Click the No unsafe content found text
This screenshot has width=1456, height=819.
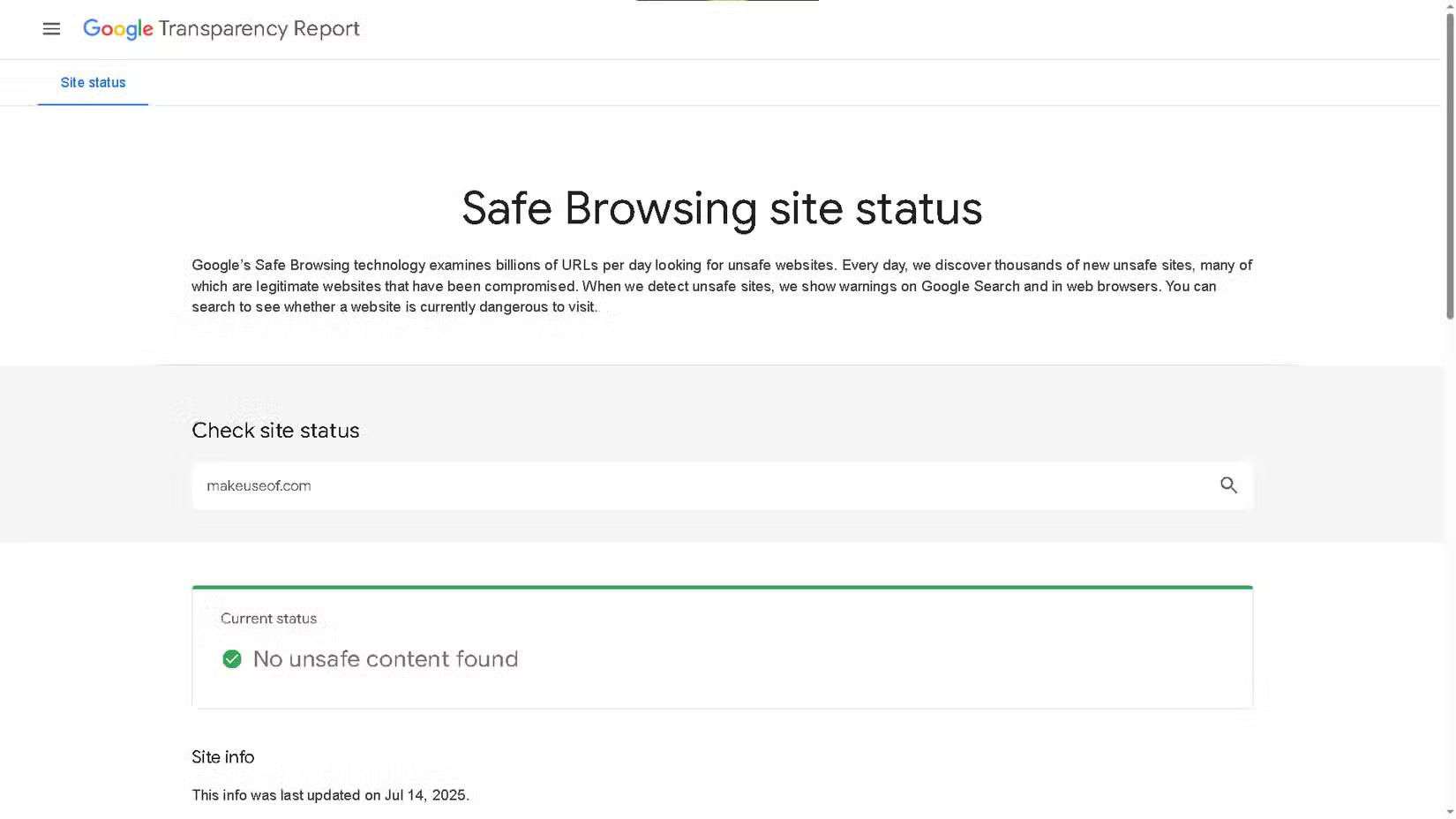click(x=386, y=659)
